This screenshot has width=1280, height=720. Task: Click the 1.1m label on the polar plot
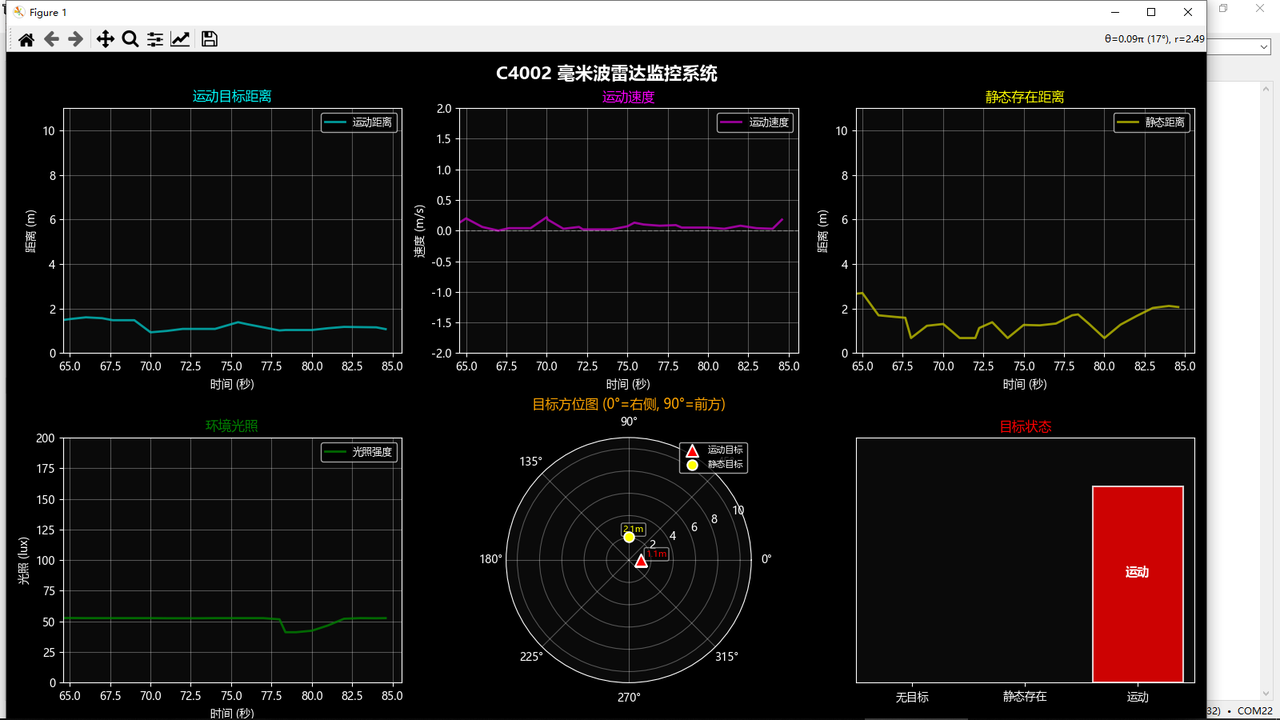(x=656, y=554)
